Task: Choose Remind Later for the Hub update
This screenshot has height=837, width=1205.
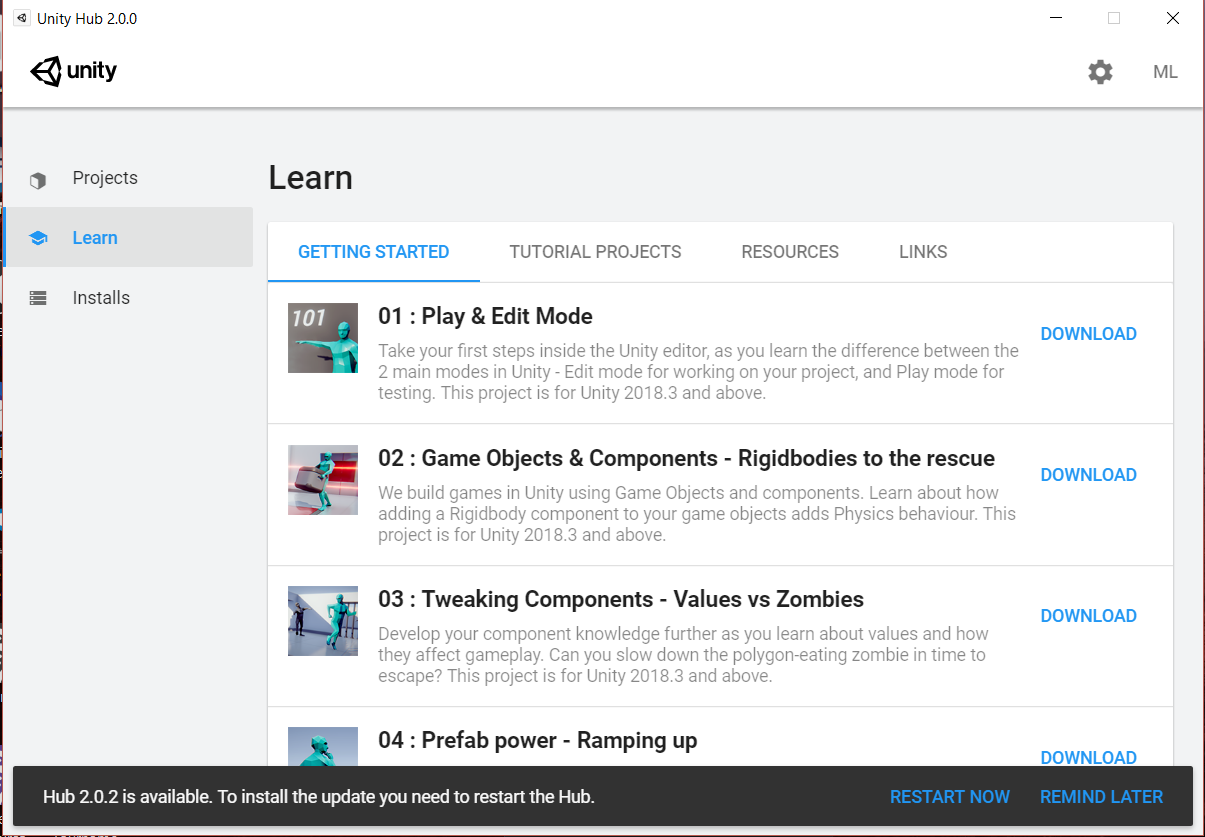Action: 1101,797
